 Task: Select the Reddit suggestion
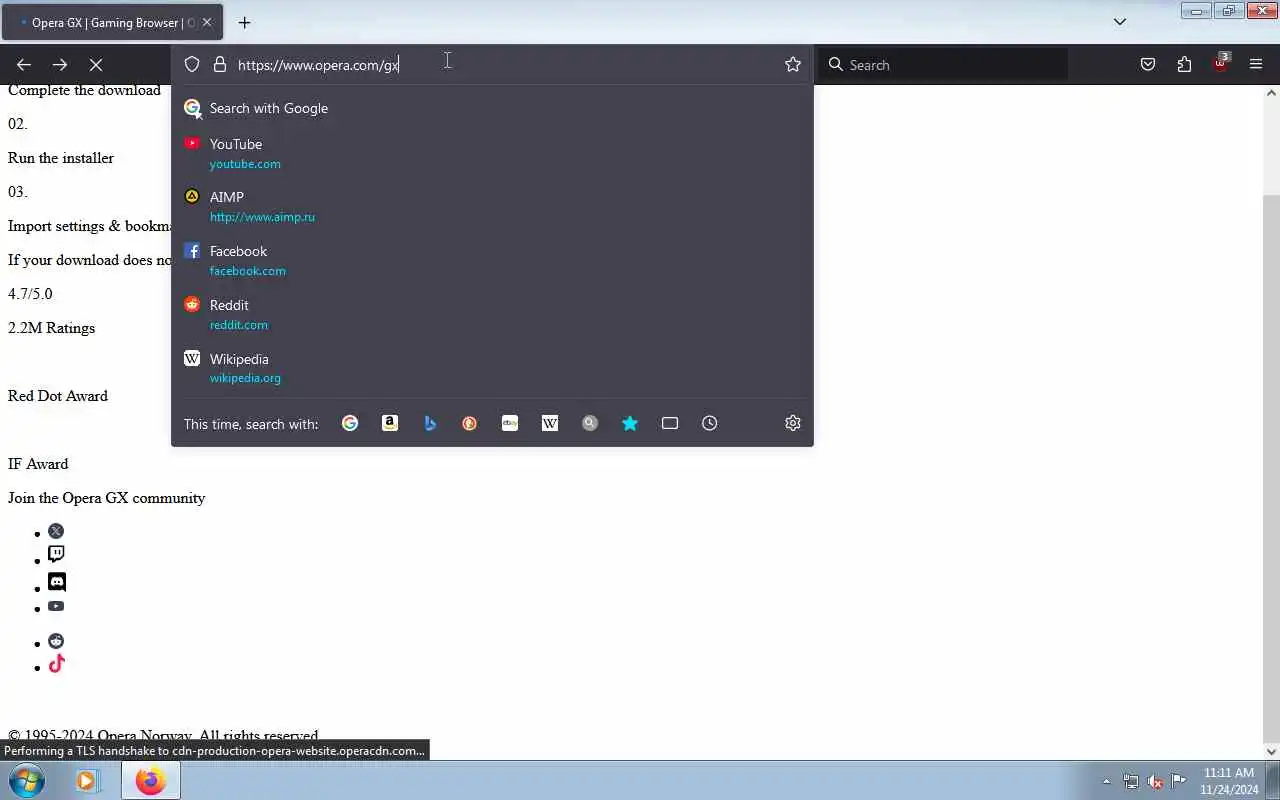[492, 314]
